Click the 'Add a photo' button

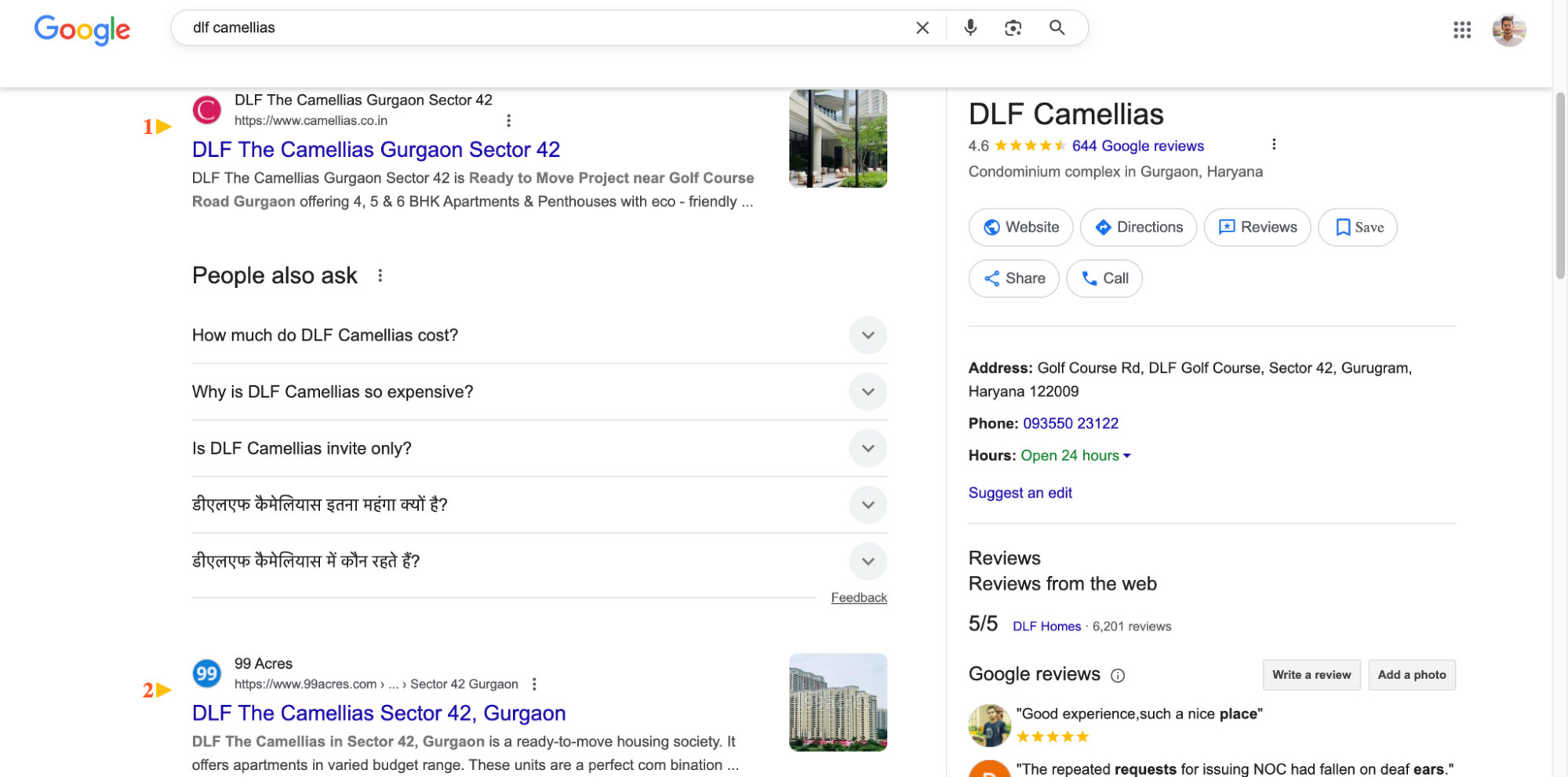1412,675
